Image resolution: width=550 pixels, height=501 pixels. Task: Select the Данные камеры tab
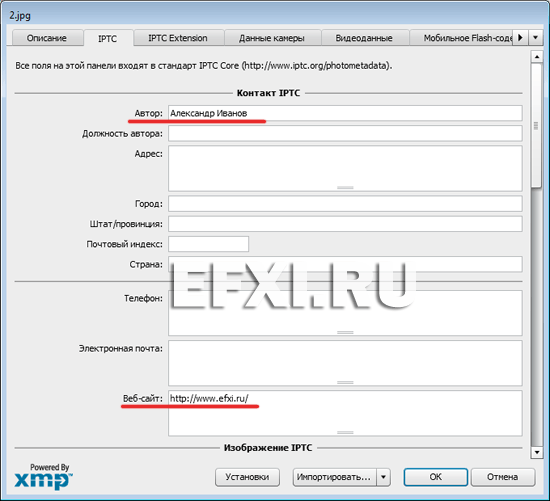tap(272, 38)
